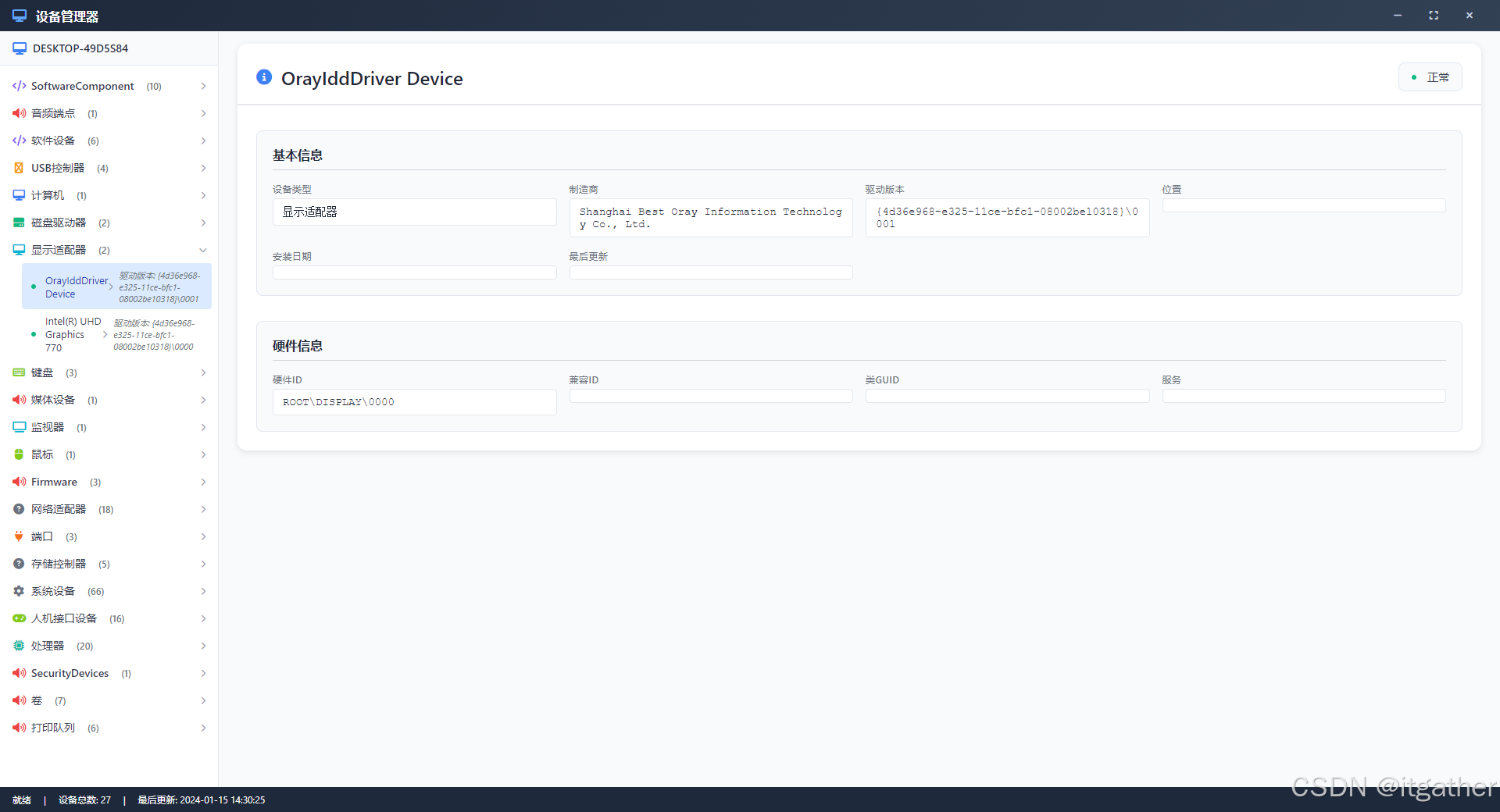Expand the SoftwareComponent category chevron

click(203, 86)
